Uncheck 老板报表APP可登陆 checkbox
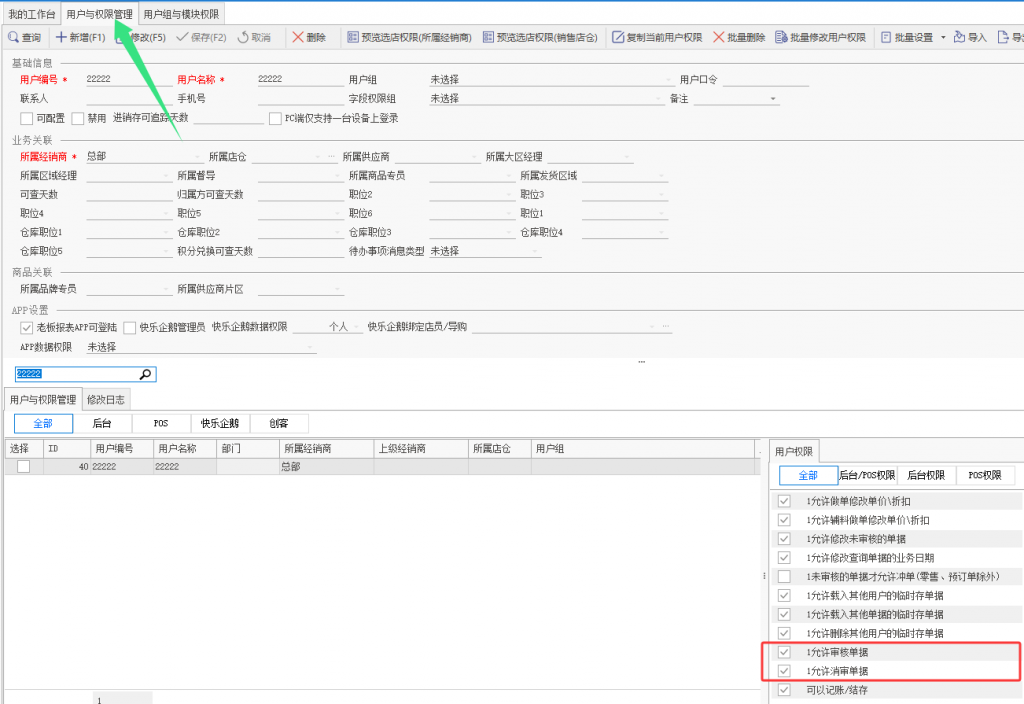This screenshot has height=704, width=1024. pos(26,327)
